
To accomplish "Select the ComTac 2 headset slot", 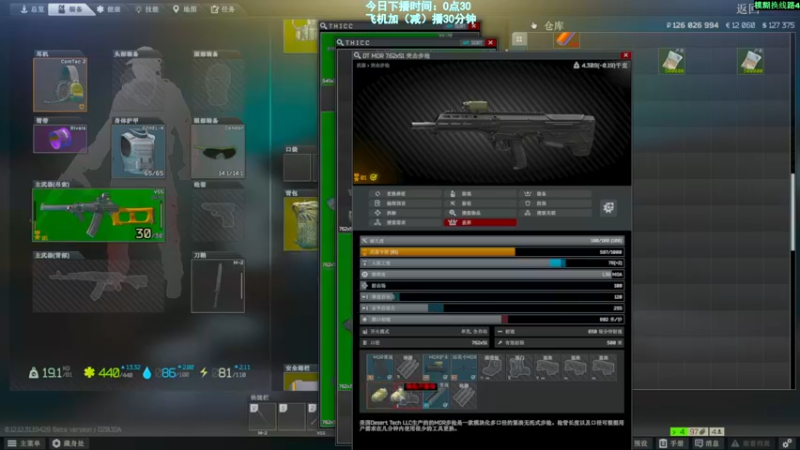I will (60, 85).
